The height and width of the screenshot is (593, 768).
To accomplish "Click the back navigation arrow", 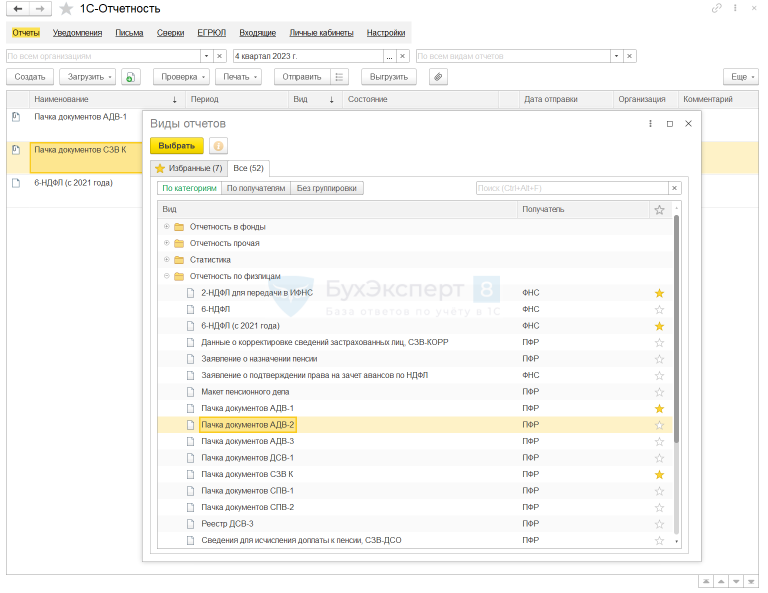I will 17,9.
